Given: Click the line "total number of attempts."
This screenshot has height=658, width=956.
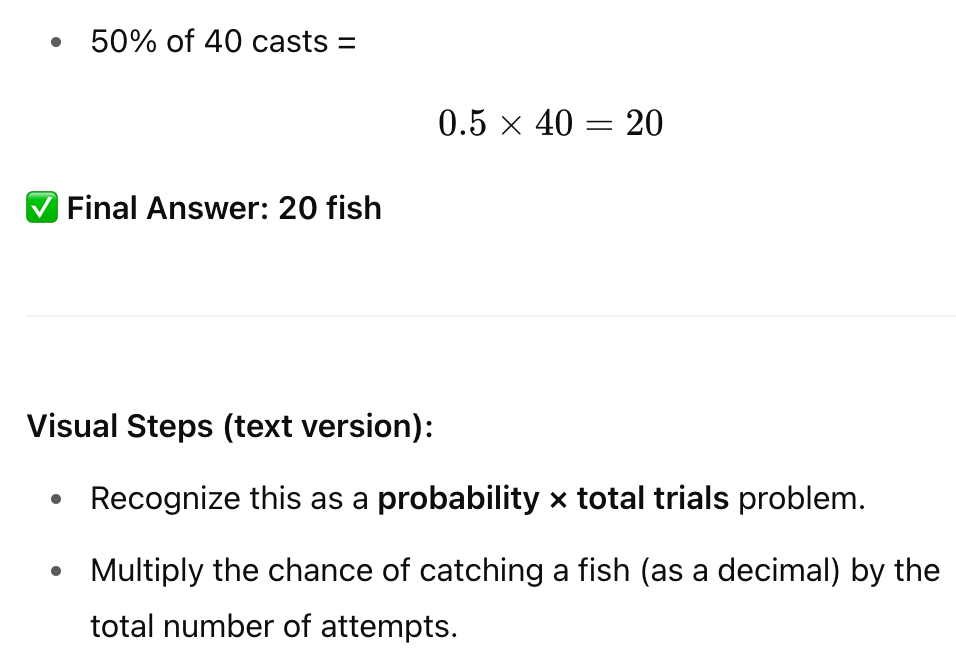Looking at the screenshot, I should [x=273, y=627].
